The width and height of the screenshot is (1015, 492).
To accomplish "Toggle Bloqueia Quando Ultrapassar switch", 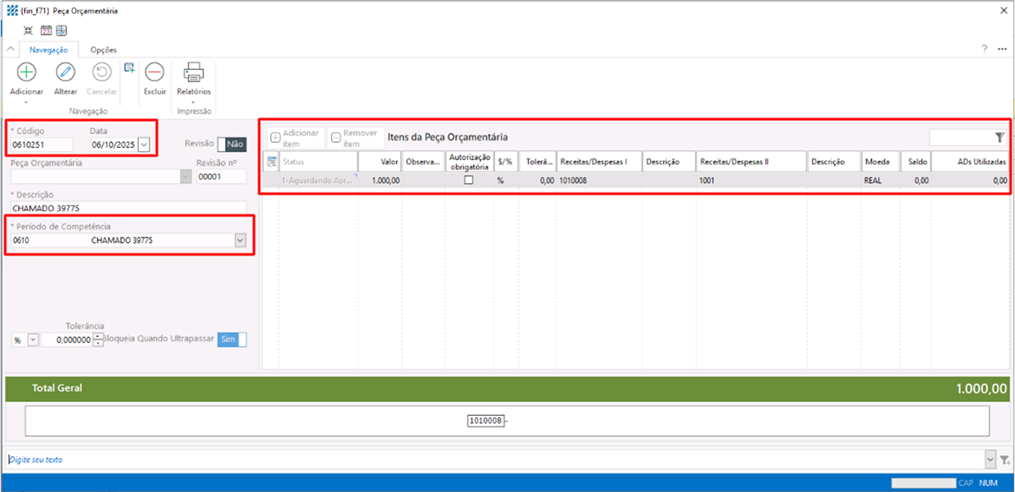I will pyautogui.click(x=232, y=340).
